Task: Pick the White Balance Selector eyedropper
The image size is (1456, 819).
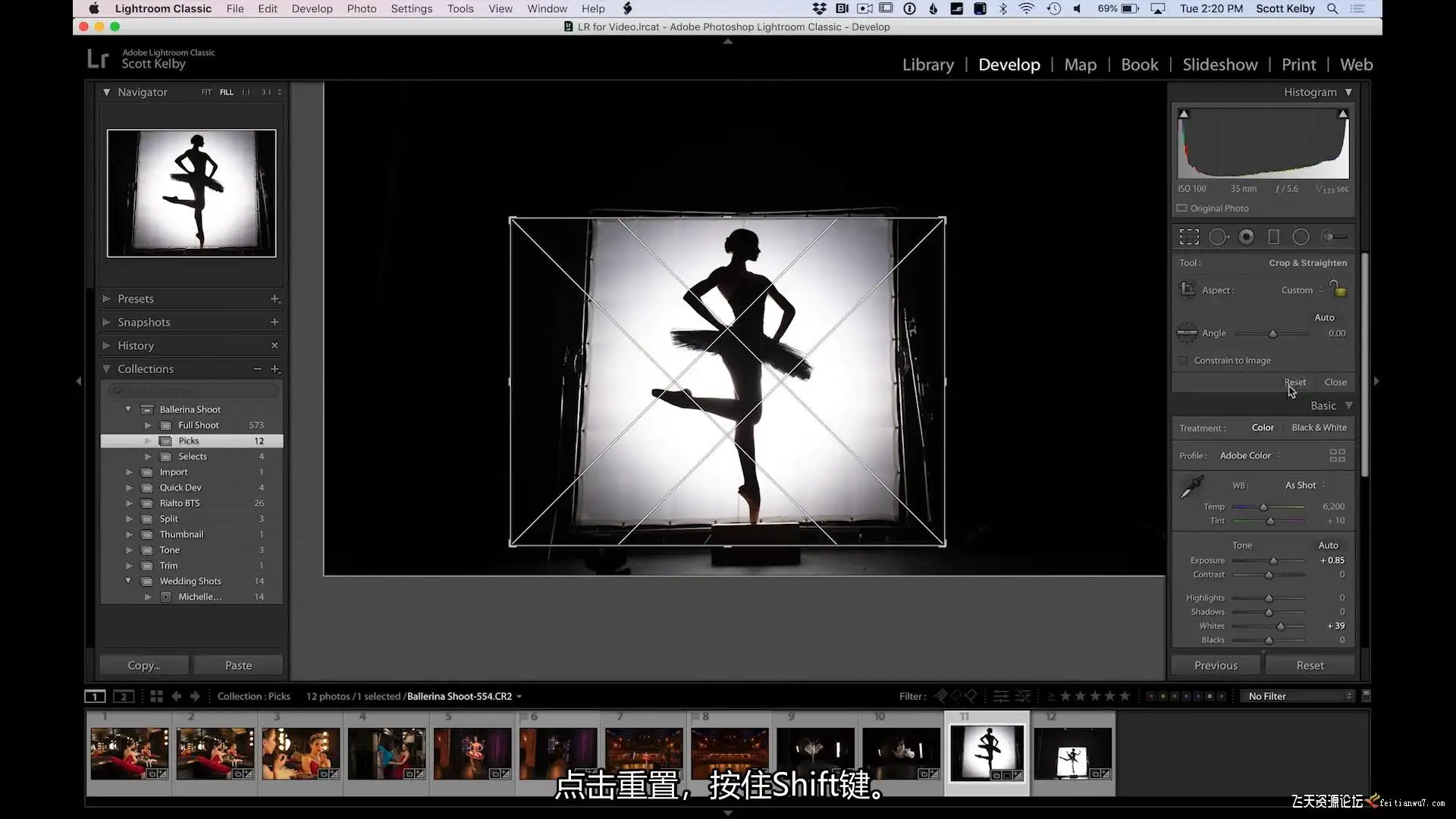Action: pyautogui.click(x=1191, y=487)
